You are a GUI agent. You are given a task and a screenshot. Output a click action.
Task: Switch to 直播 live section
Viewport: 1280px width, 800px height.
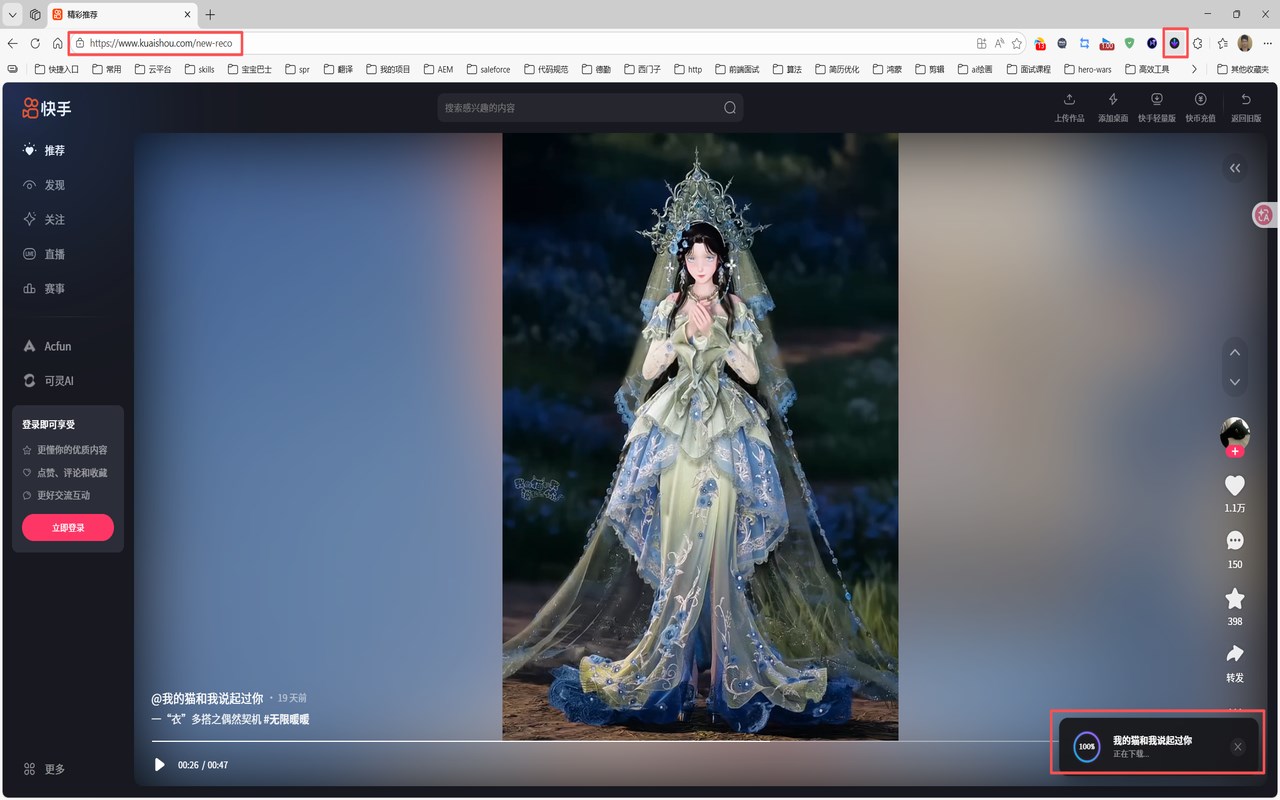click(x=44, y=254)
